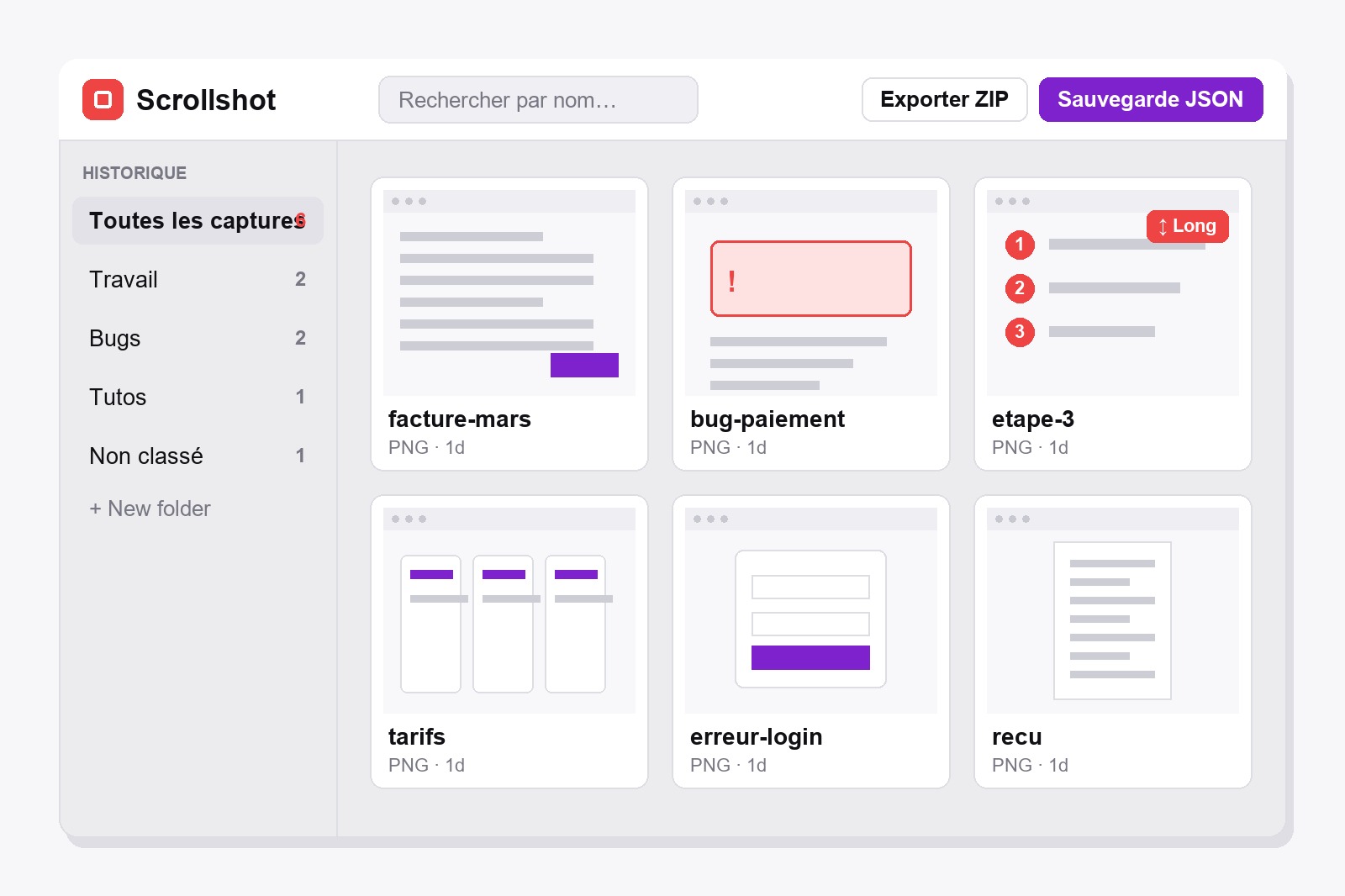
Task: Click the Scrollshot app title text
Action: click(x=206, y=100)
